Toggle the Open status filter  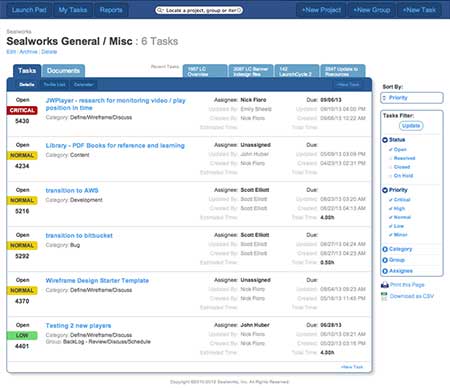point(398,150)
